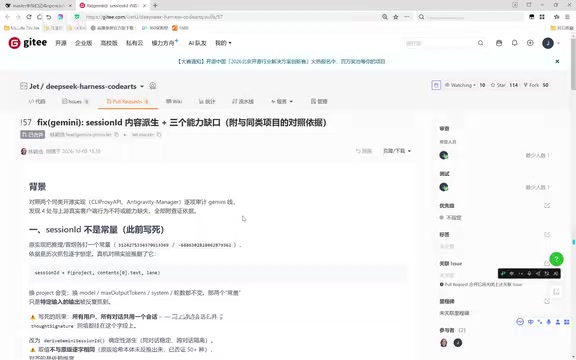This screenshot has height=360, width=576.
Task: Edit the 优先级 priority section
Action: 547,206
